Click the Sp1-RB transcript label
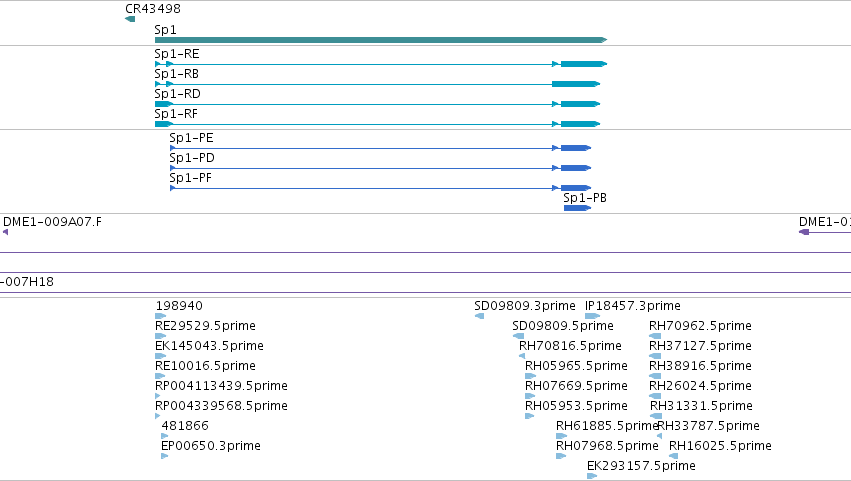The height and width of the screenshot is (481, 851). (176, 74)
